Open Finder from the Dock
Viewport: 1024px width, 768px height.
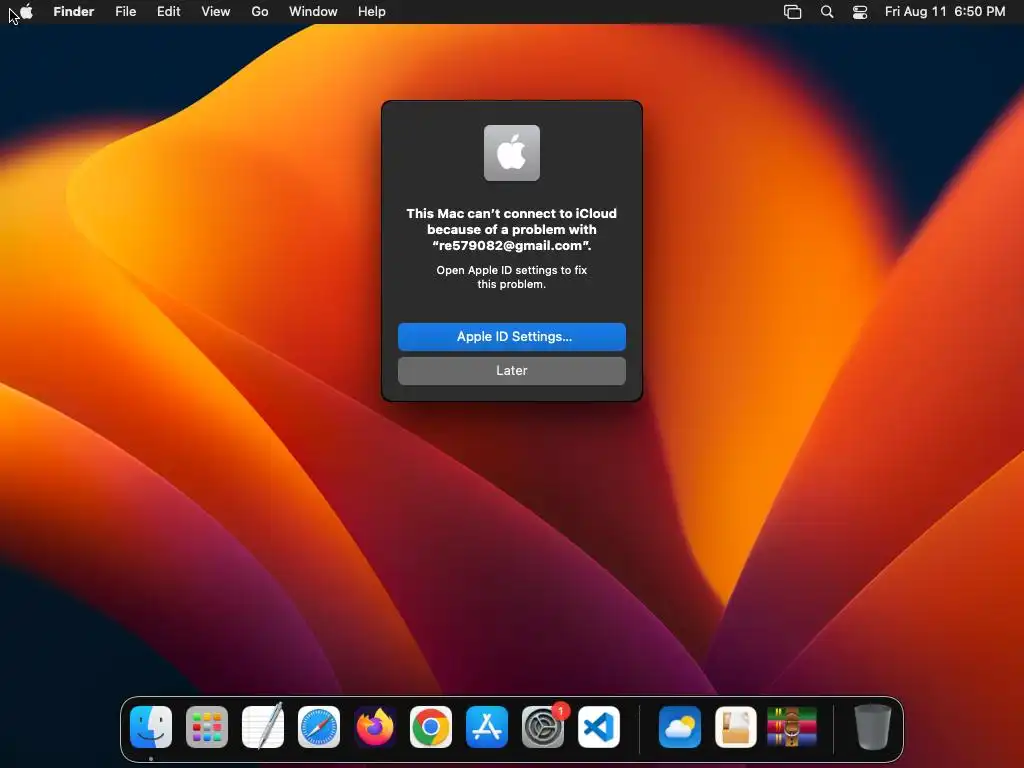point(151,727)
